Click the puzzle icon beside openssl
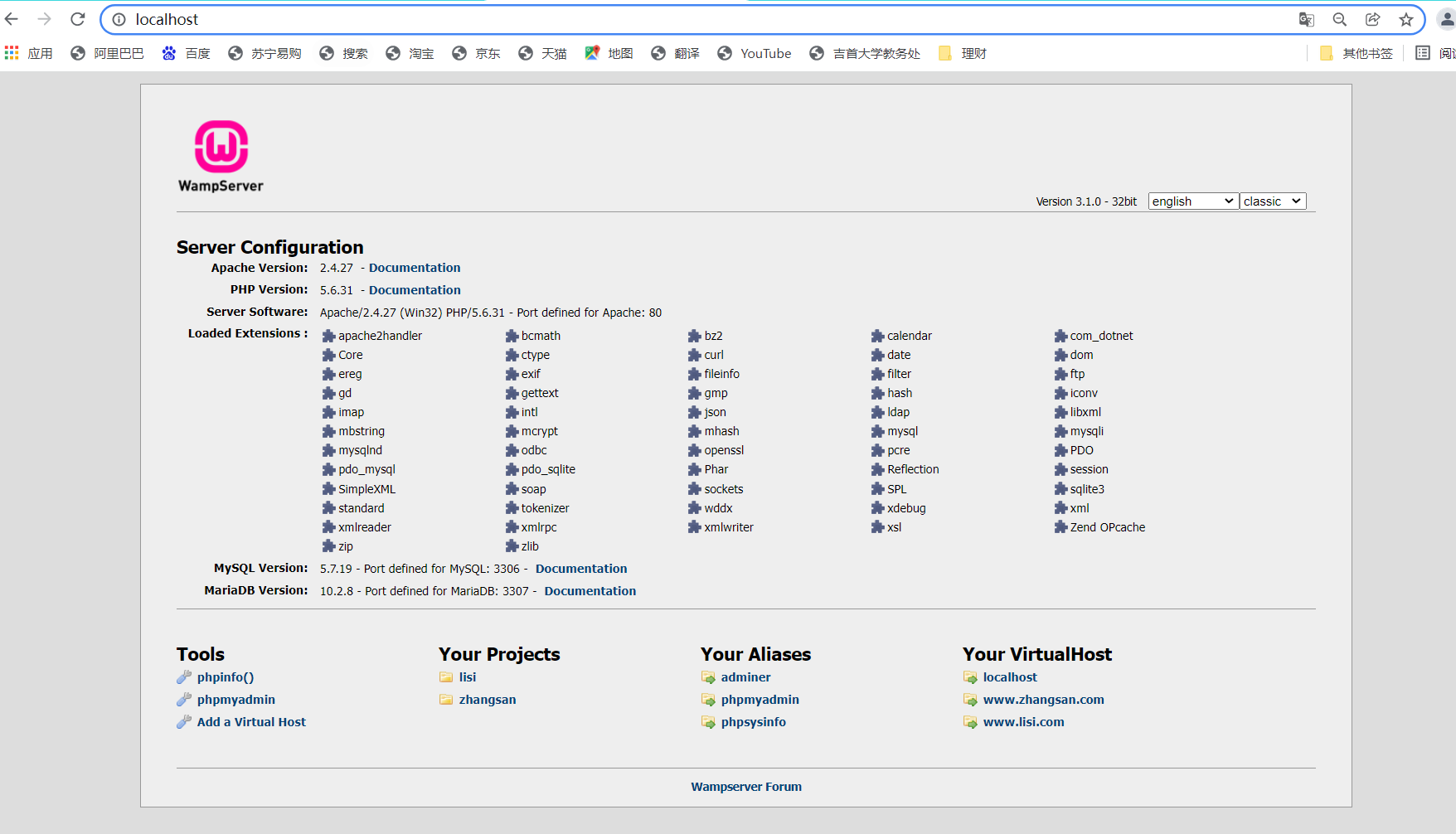Image resolution: width=1456 pixels, height=834 pixels. click(x=695, y=450)
